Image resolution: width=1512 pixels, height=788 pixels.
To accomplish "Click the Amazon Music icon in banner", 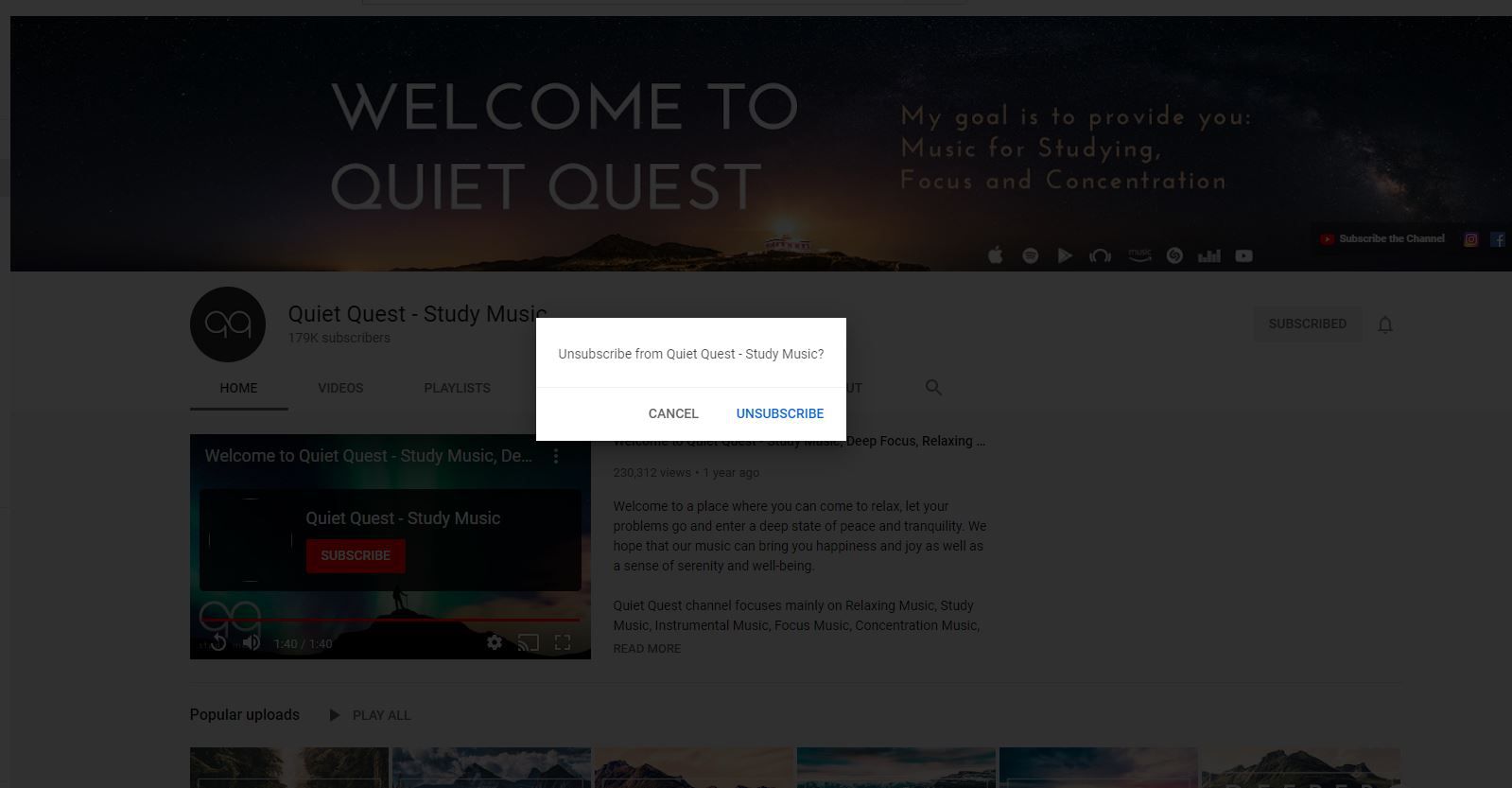I will click(x=1139, y=255).
